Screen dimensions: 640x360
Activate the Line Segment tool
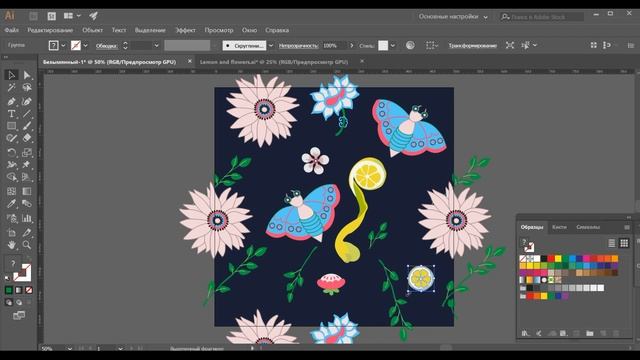click(x=27, y=114)
